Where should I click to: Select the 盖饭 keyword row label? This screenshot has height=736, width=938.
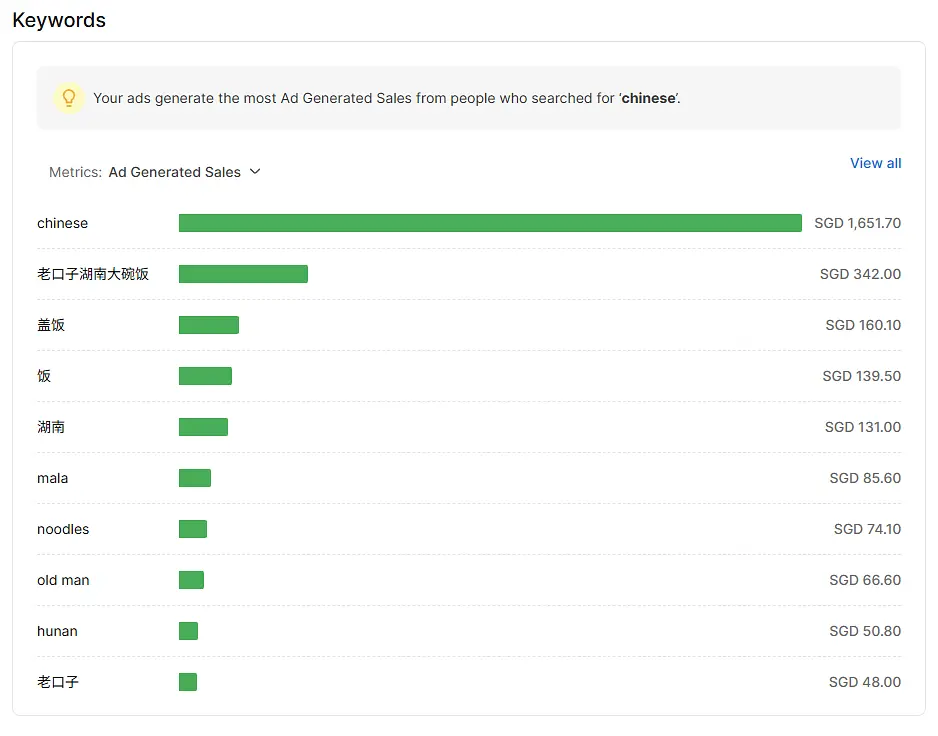pyautogui.click(x=51, y=325)
